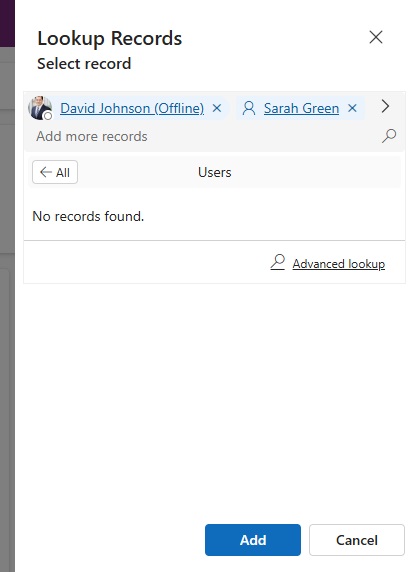Screen dimensions: 410x572
Task: Focus the Add more records field
Action: coord(206,136)
